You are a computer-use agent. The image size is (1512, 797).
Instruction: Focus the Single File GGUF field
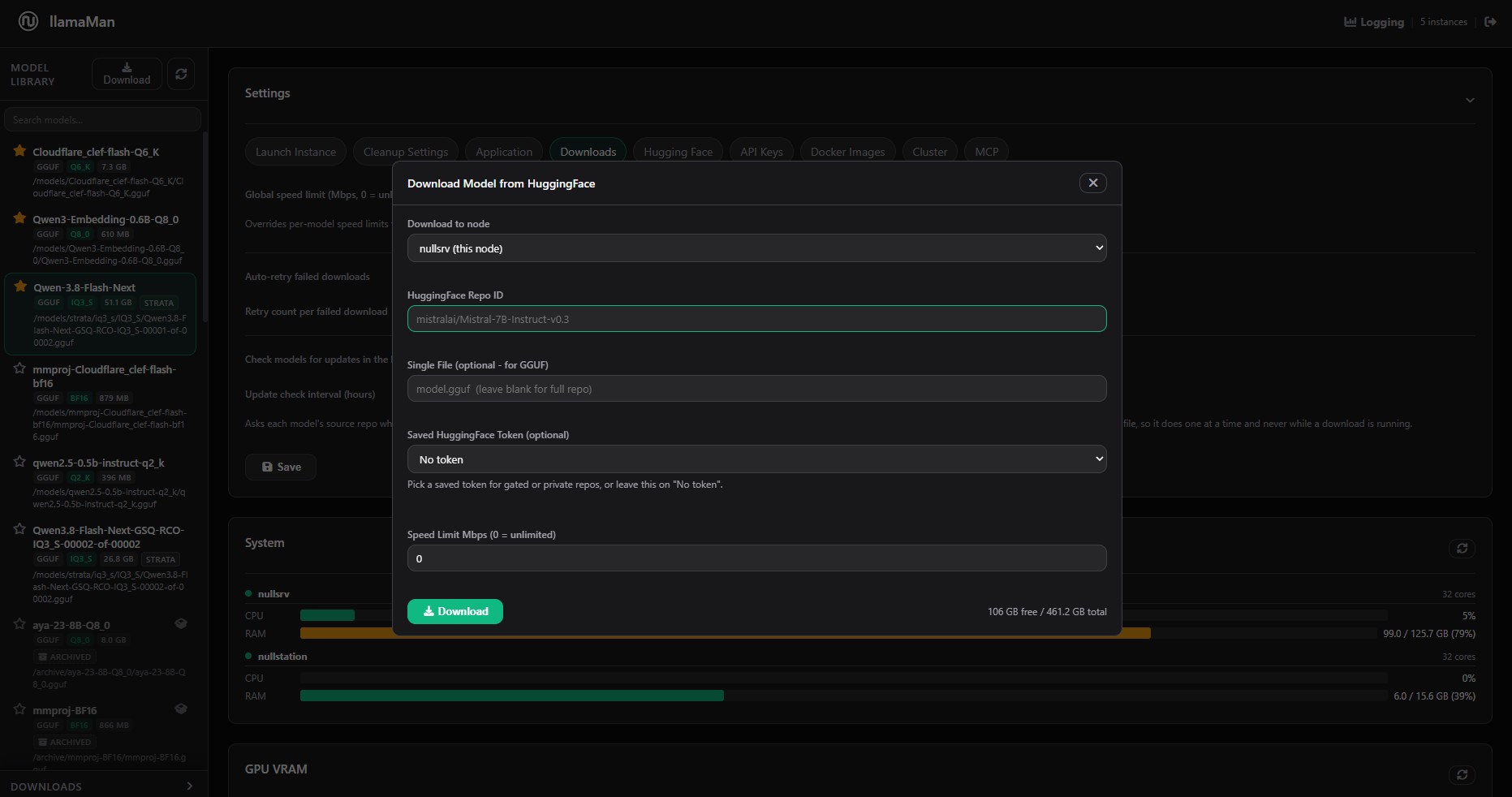[x=756, y=389]
